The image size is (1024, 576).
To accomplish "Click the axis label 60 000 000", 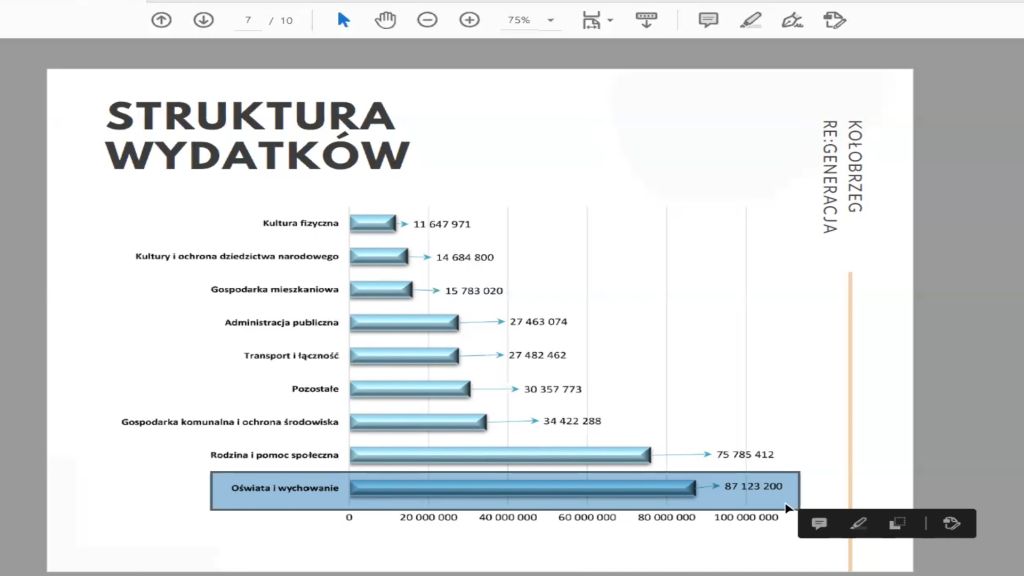I will (x=587, y=517).
